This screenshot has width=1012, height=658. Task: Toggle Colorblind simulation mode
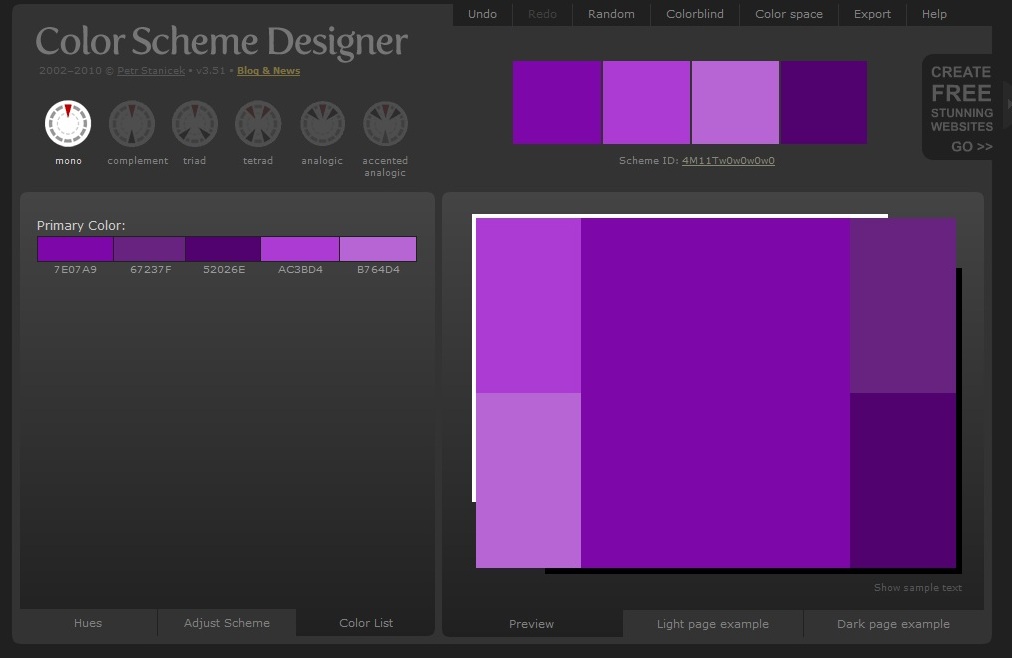(694, 14)
